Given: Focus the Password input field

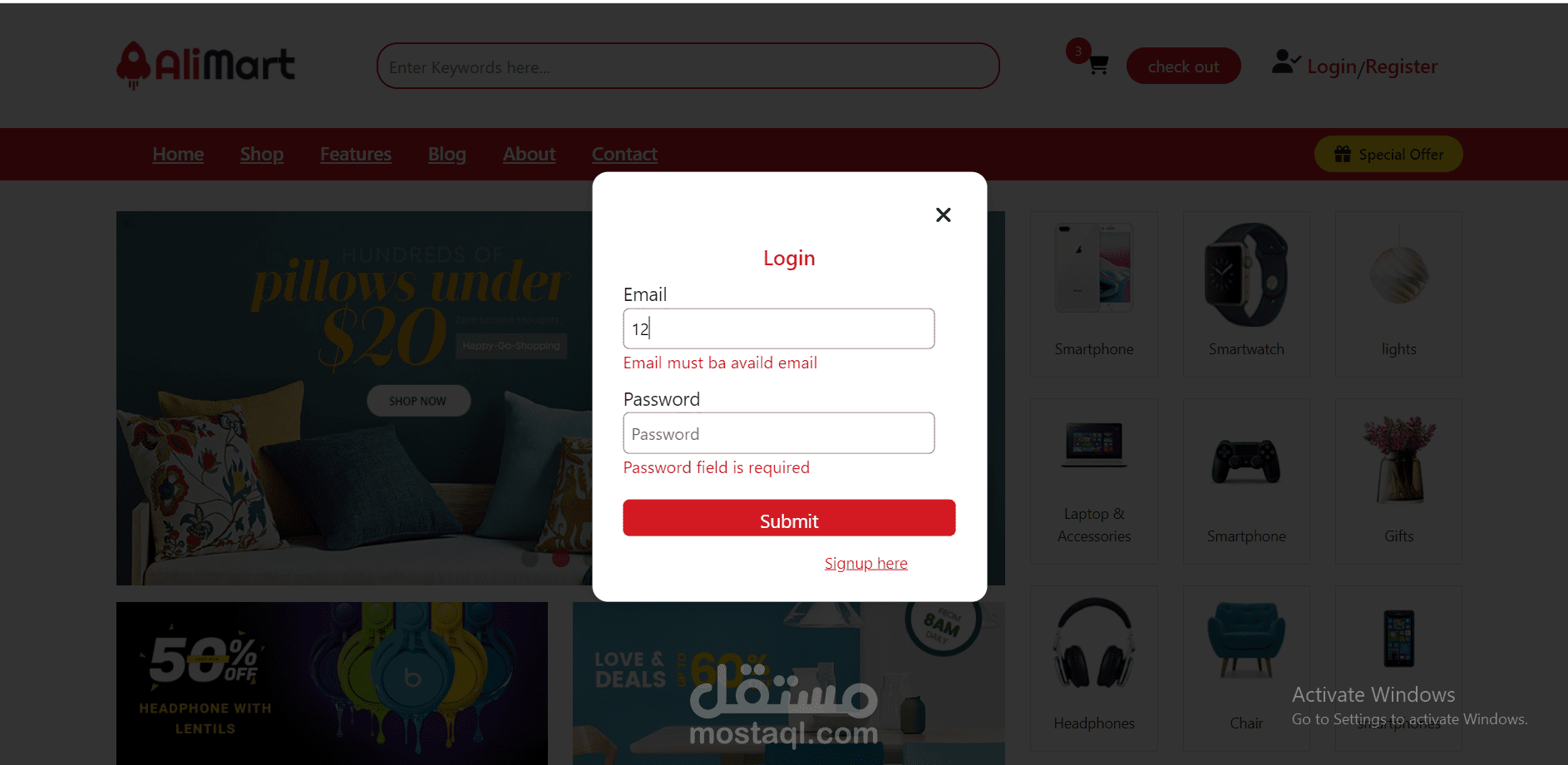Looking at the screenshot, I should [779, 433].
